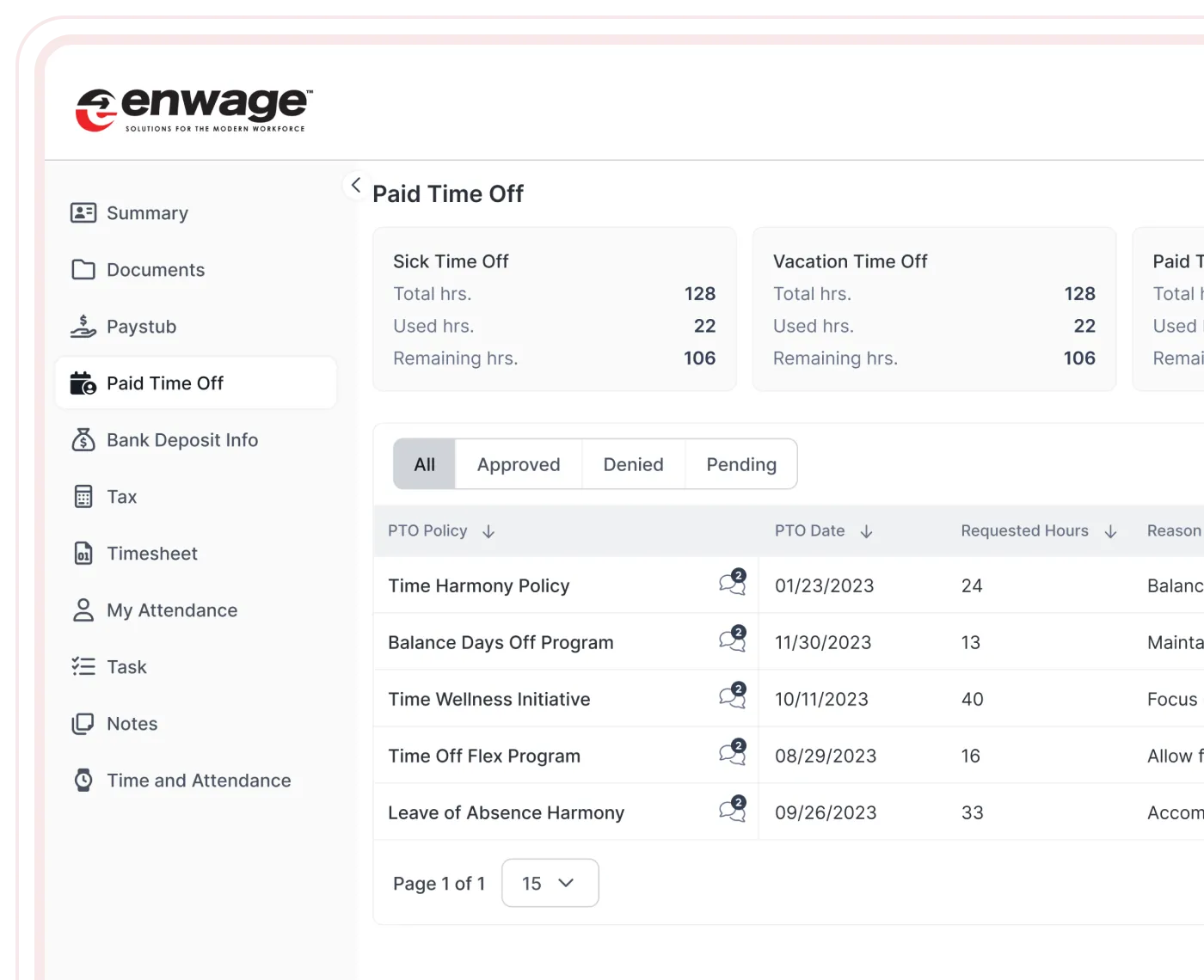
Task: Open the page size dropdown showing 15
Action: [550, 883]
